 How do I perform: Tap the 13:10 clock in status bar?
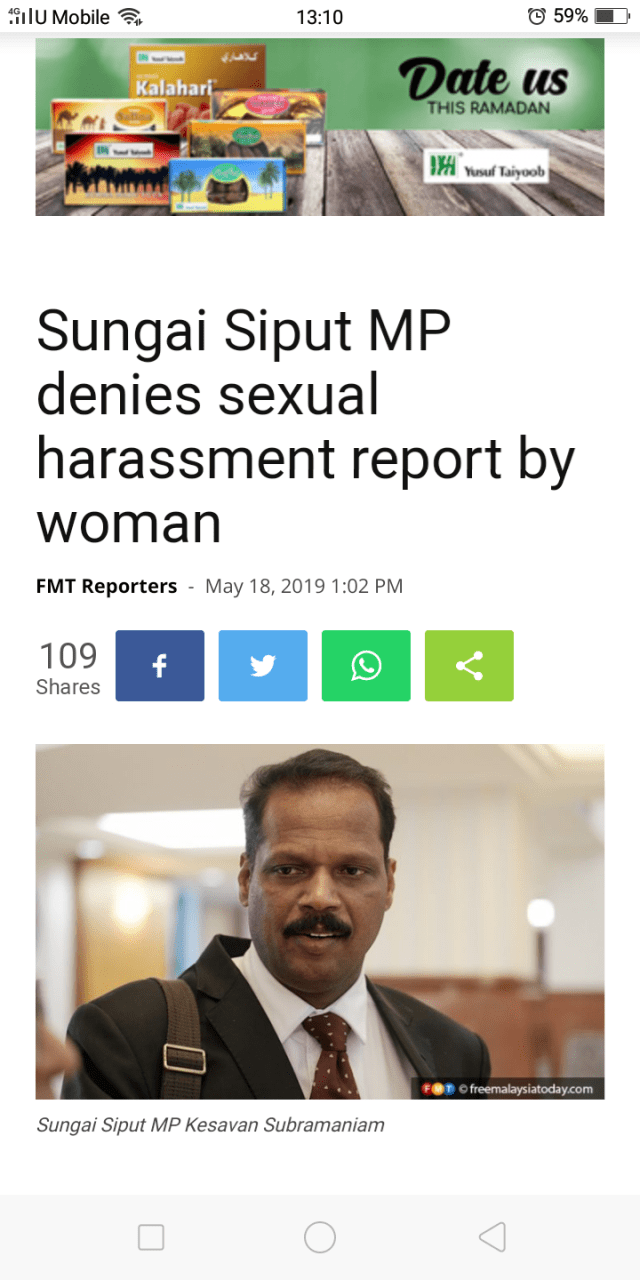pos(320,17)
